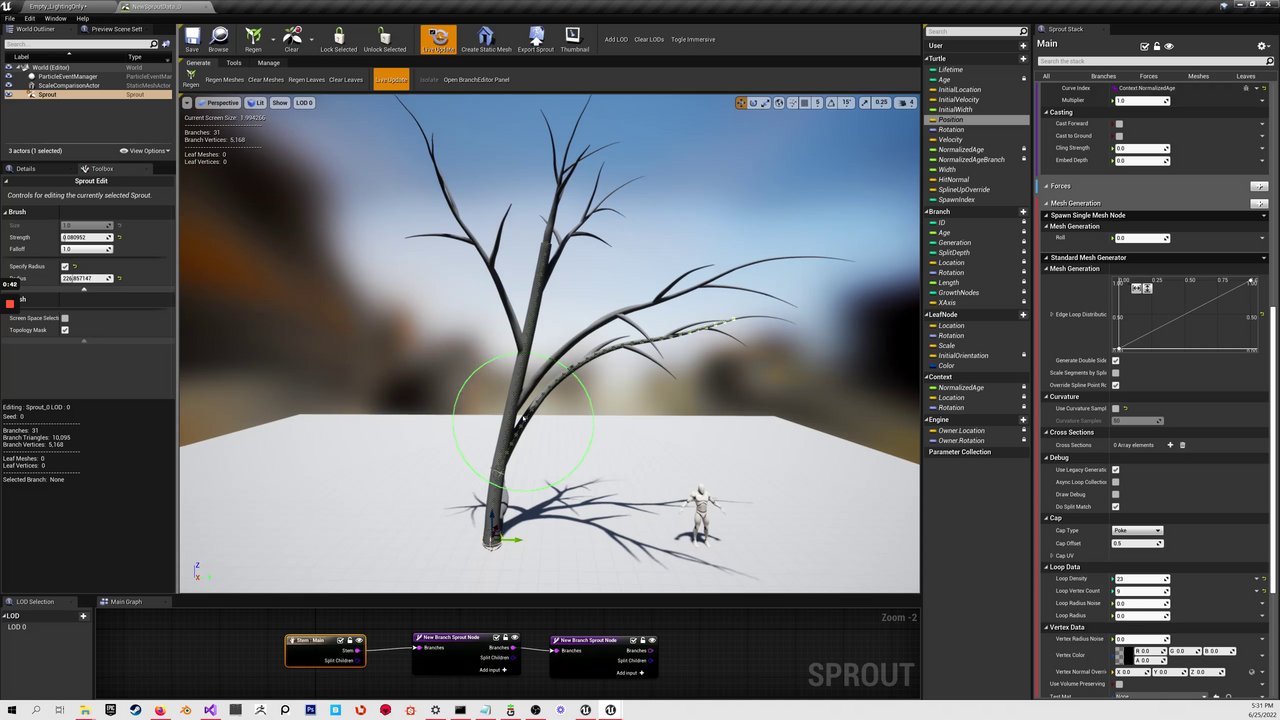Toggle the Specify Radius checkbox
1280x720 pixels.
pos(65,267)
